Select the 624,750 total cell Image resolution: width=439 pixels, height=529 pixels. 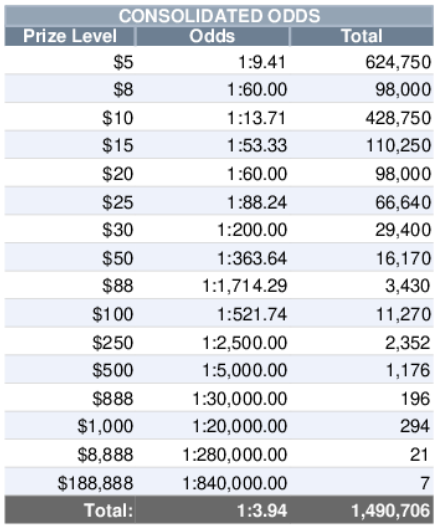point(362,62)
